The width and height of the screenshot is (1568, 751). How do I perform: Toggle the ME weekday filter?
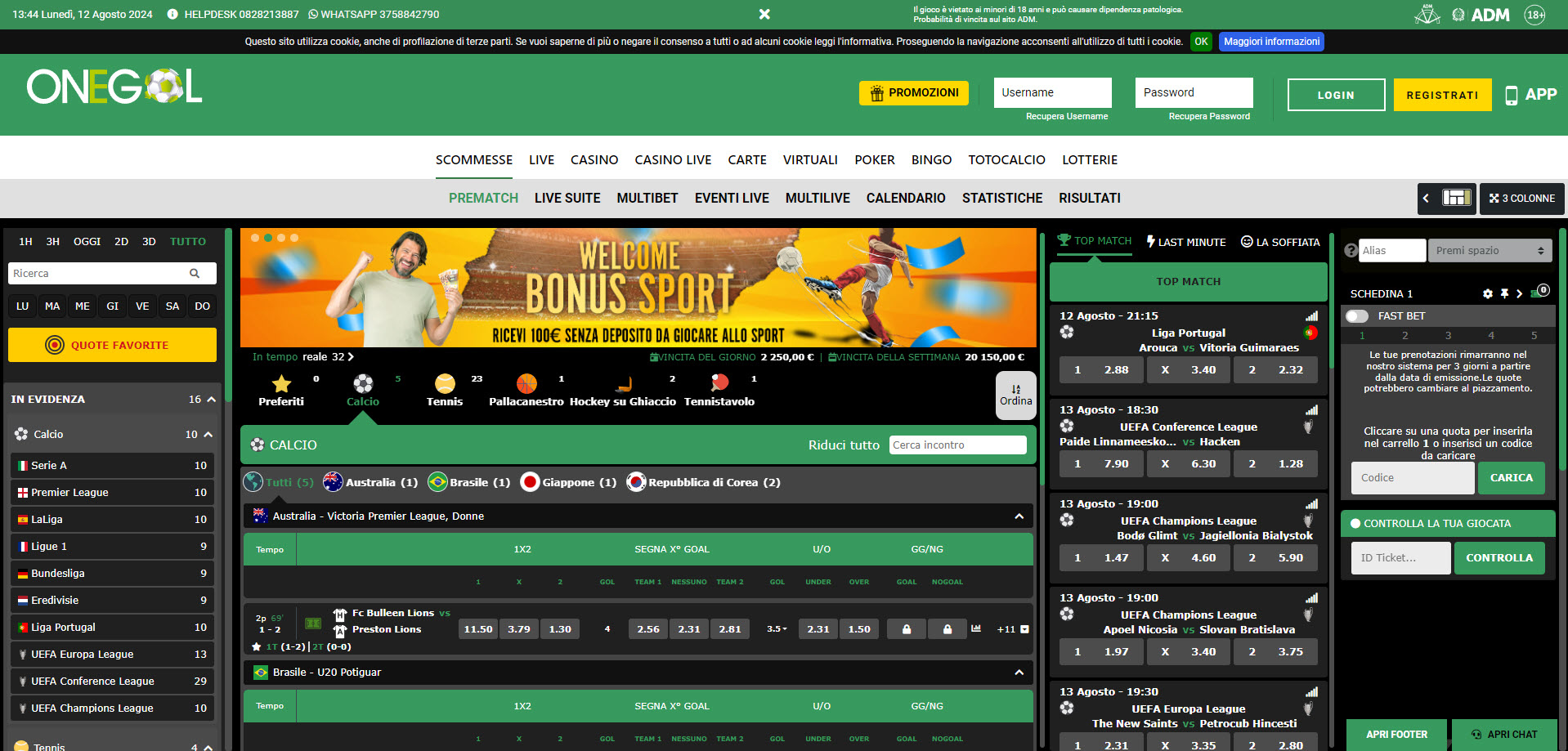click(x=83, y=306)
